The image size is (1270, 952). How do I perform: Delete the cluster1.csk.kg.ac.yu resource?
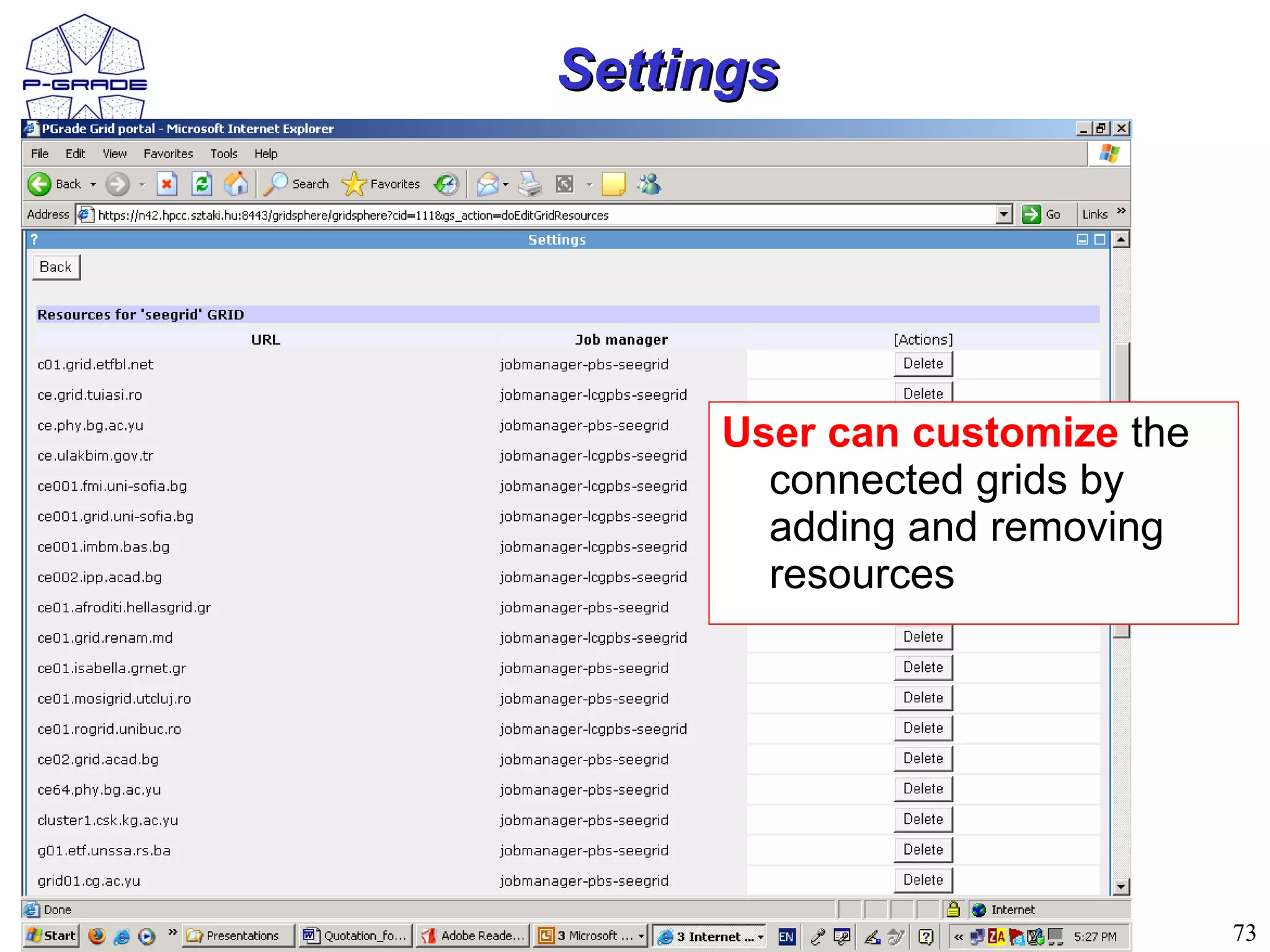[923, 819]
